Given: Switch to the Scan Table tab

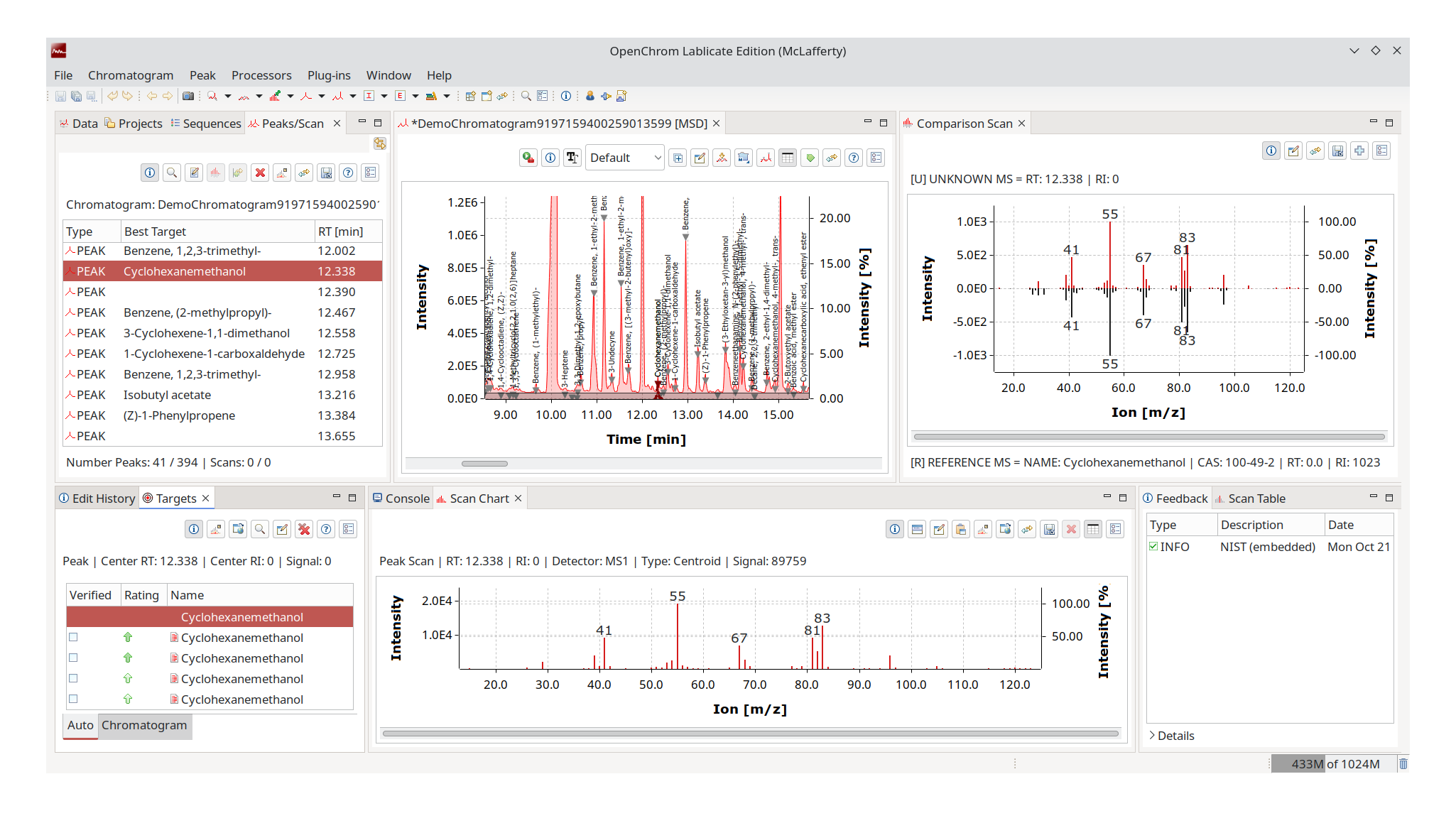Looking at the screenshot, I should click(x=1258, y=498).
